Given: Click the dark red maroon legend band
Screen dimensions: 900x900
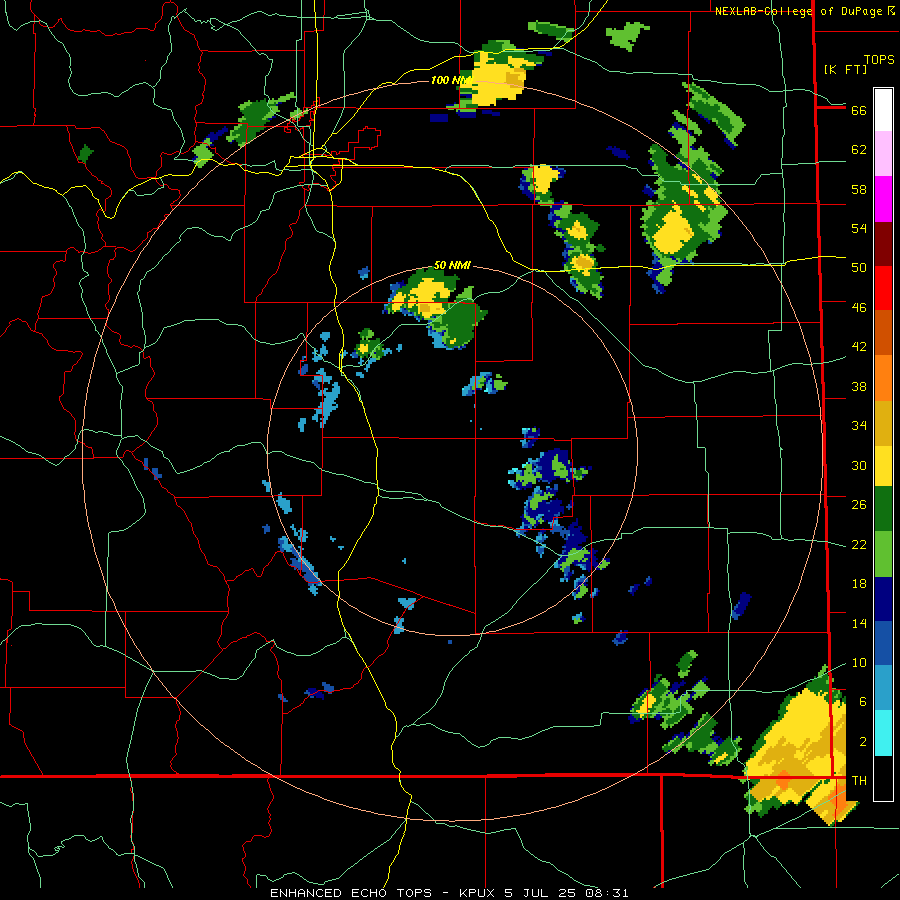Looking at the screenshot, I should coord(883,244).
